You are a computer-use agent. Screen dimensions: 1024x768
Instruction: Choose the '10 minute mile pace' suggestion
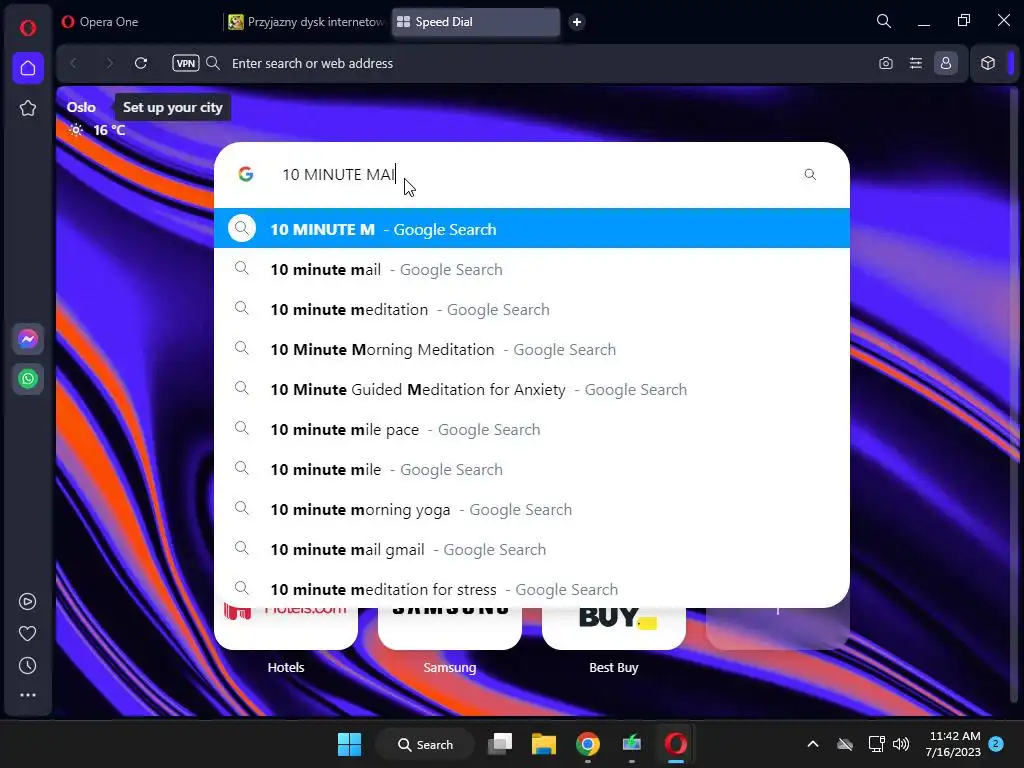point(532,429)
